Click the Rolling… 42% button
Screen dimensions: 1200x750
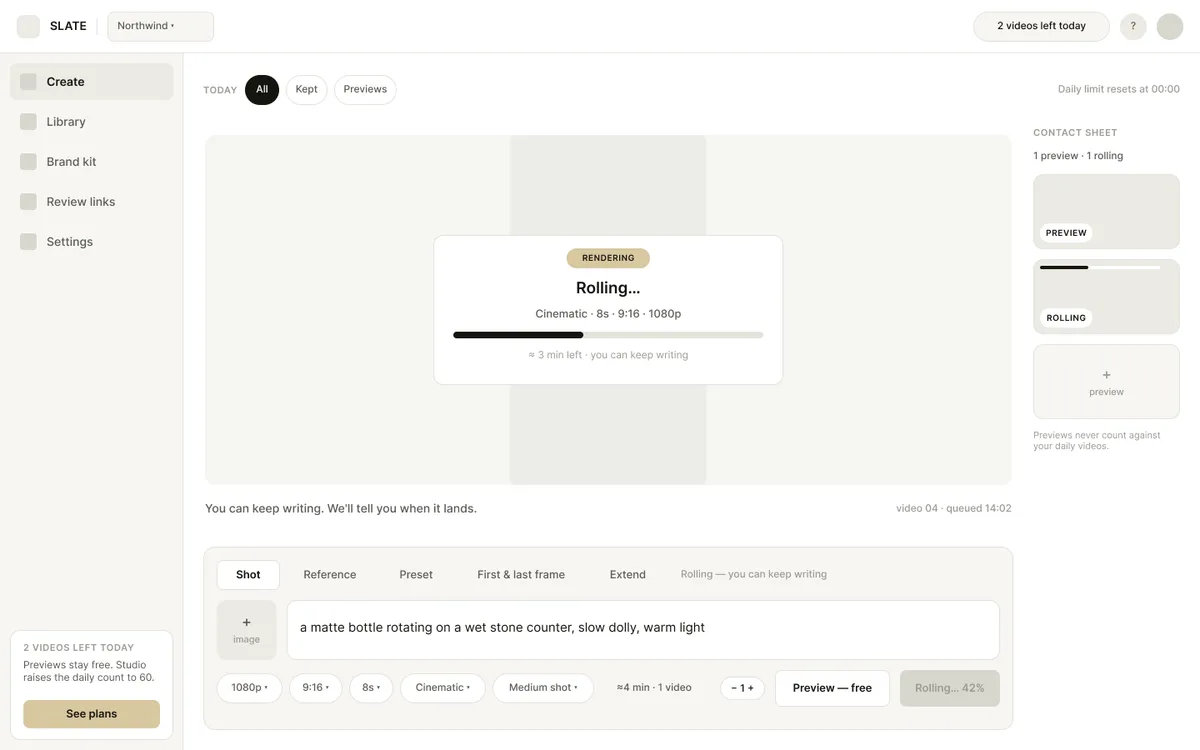[950, 688]
